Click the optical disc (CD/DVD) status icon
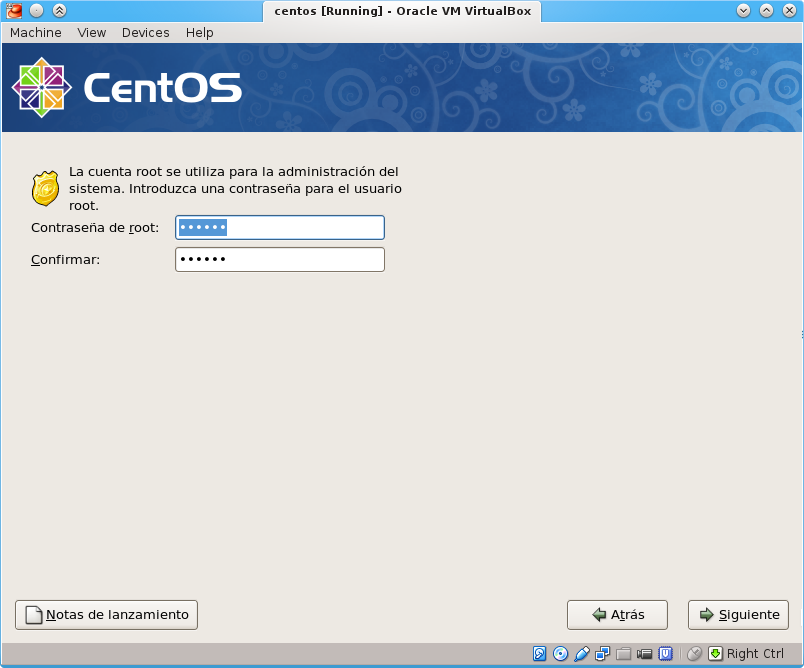This screenshot has height=668, width=804. coord(560,654)
